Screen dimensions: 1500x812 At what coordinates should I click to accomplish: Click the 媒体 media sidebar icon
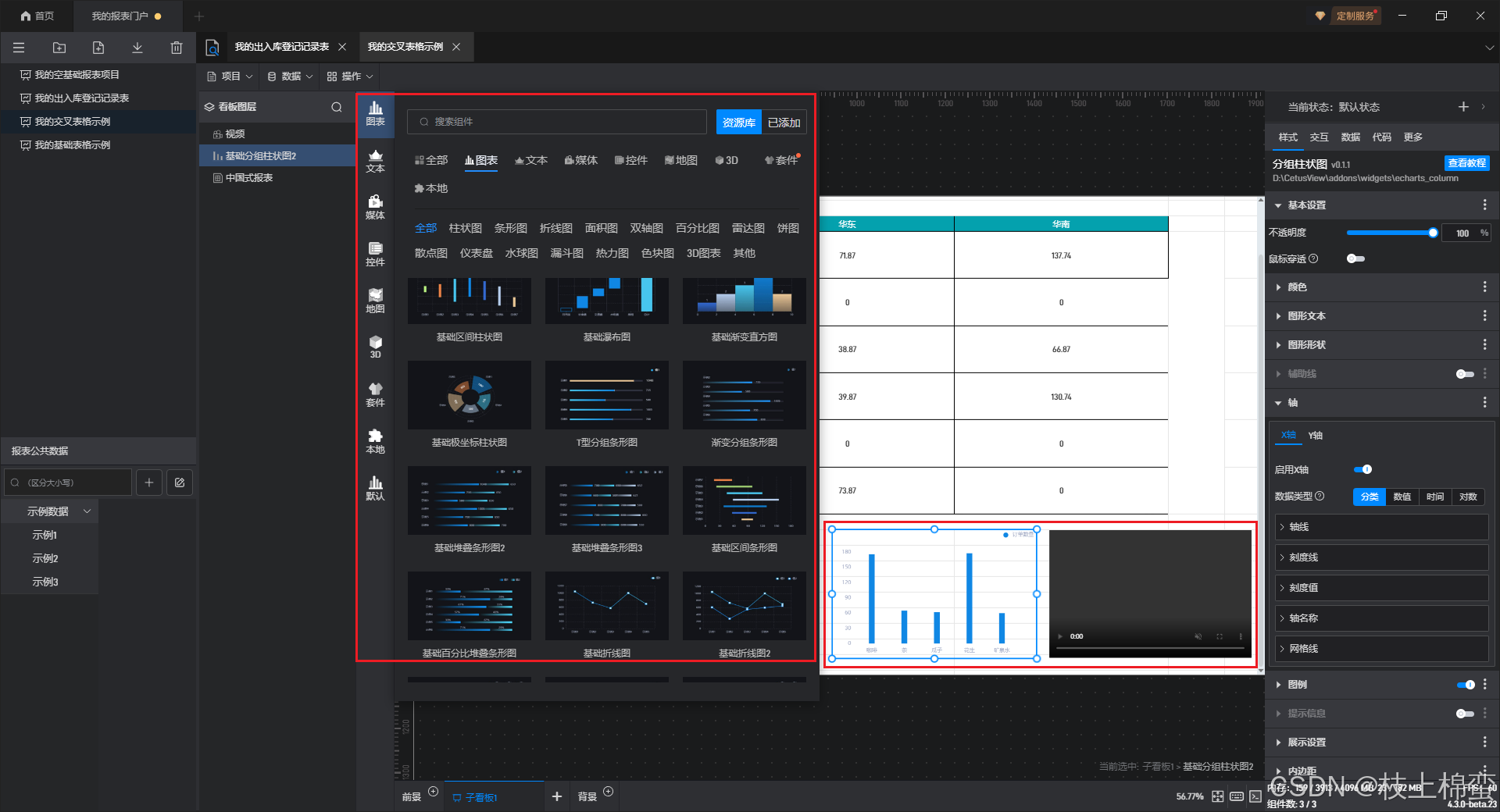(375, 206)
